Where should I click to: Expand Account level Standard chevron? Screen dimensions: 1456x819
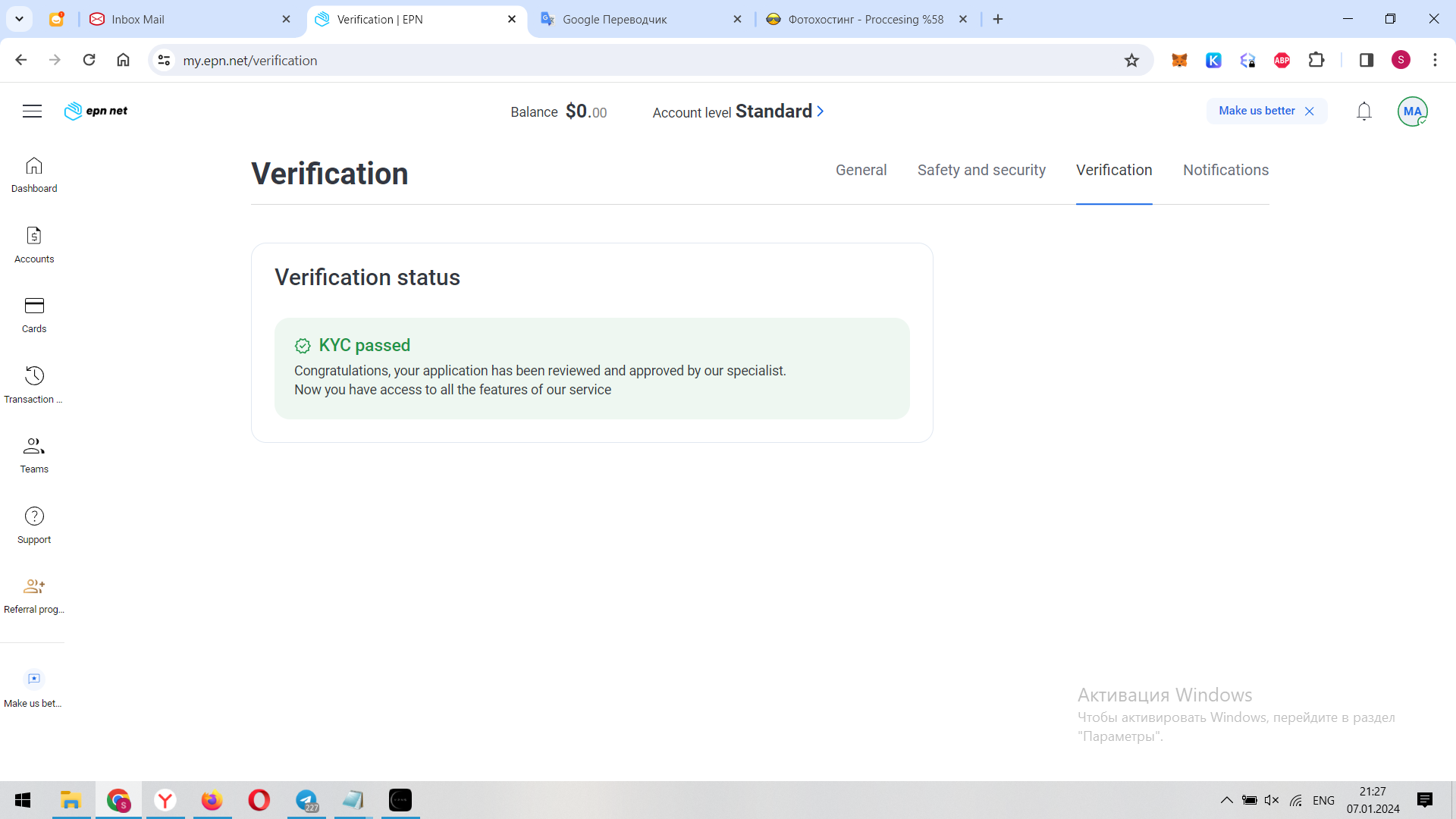820,111
